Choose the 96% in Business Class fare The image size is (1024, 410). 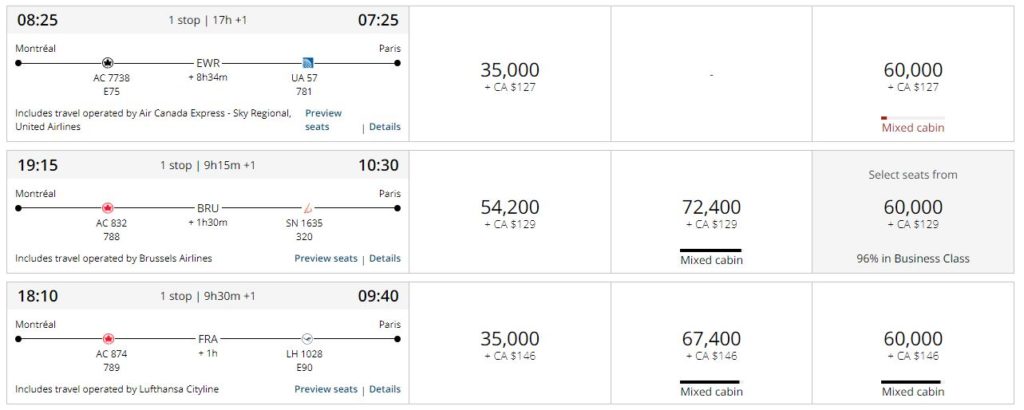click(912, 213)
